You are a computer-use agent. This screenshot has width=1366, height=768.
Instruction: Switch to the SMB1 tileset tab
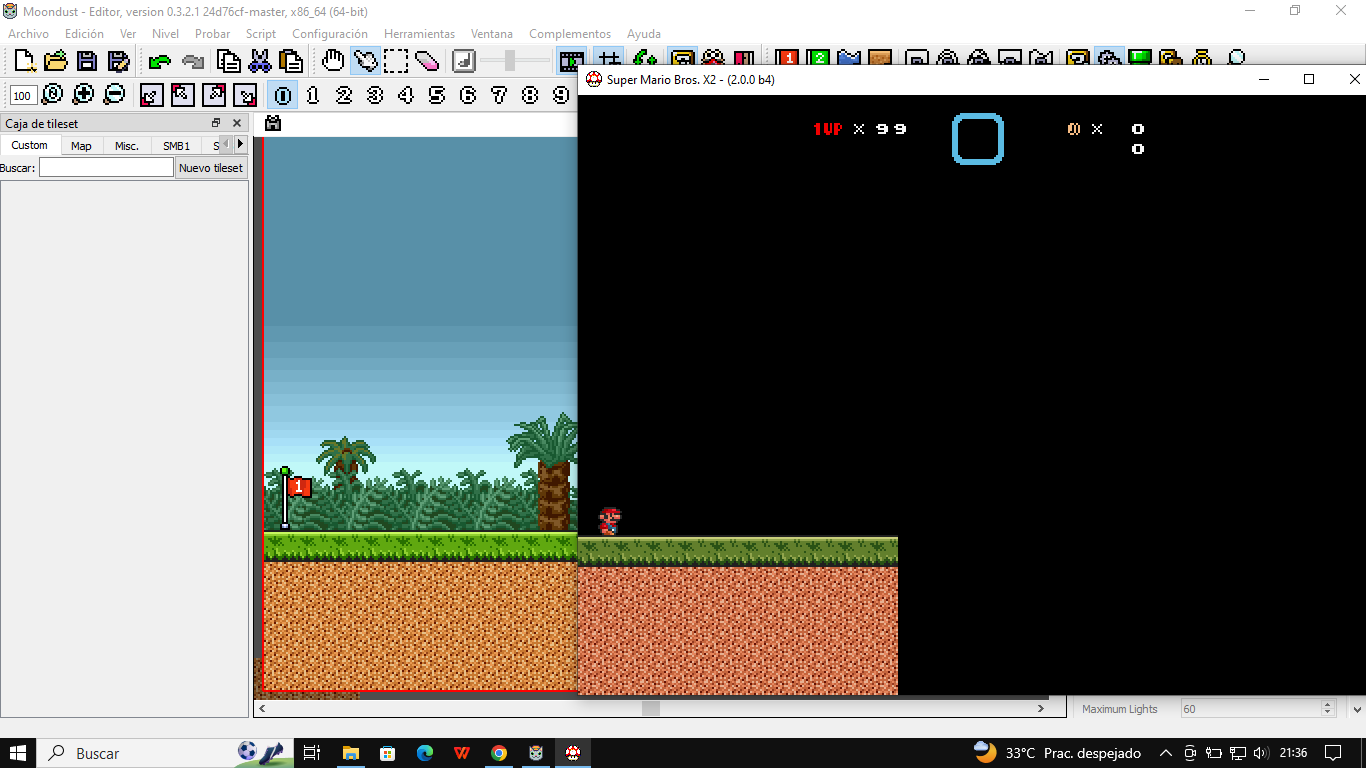point(176,146)
